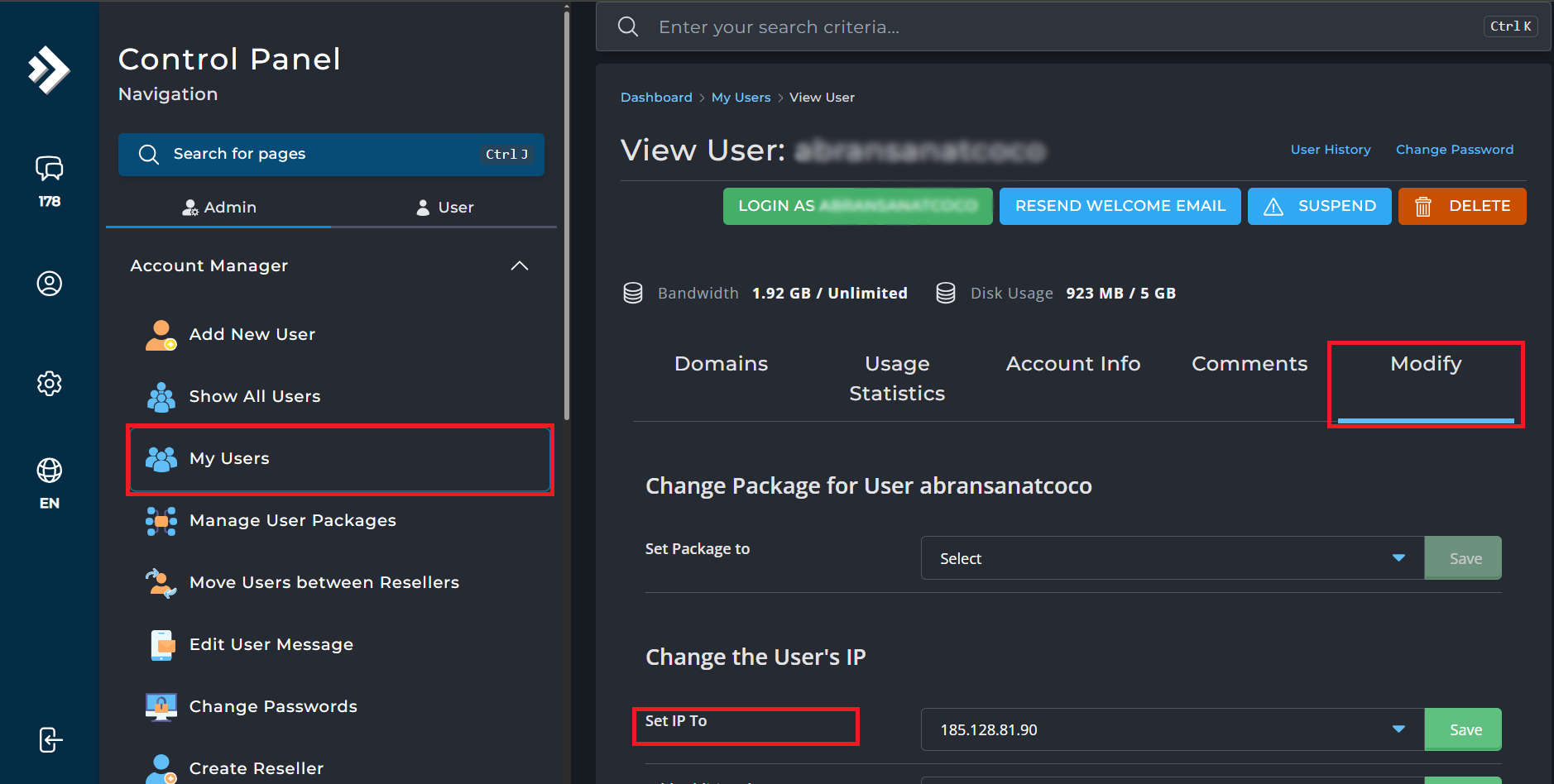This screenshot has height=784, width=1554.
Task: Go to Dashboard via breadcrumb
Action: tap(656, 98)
